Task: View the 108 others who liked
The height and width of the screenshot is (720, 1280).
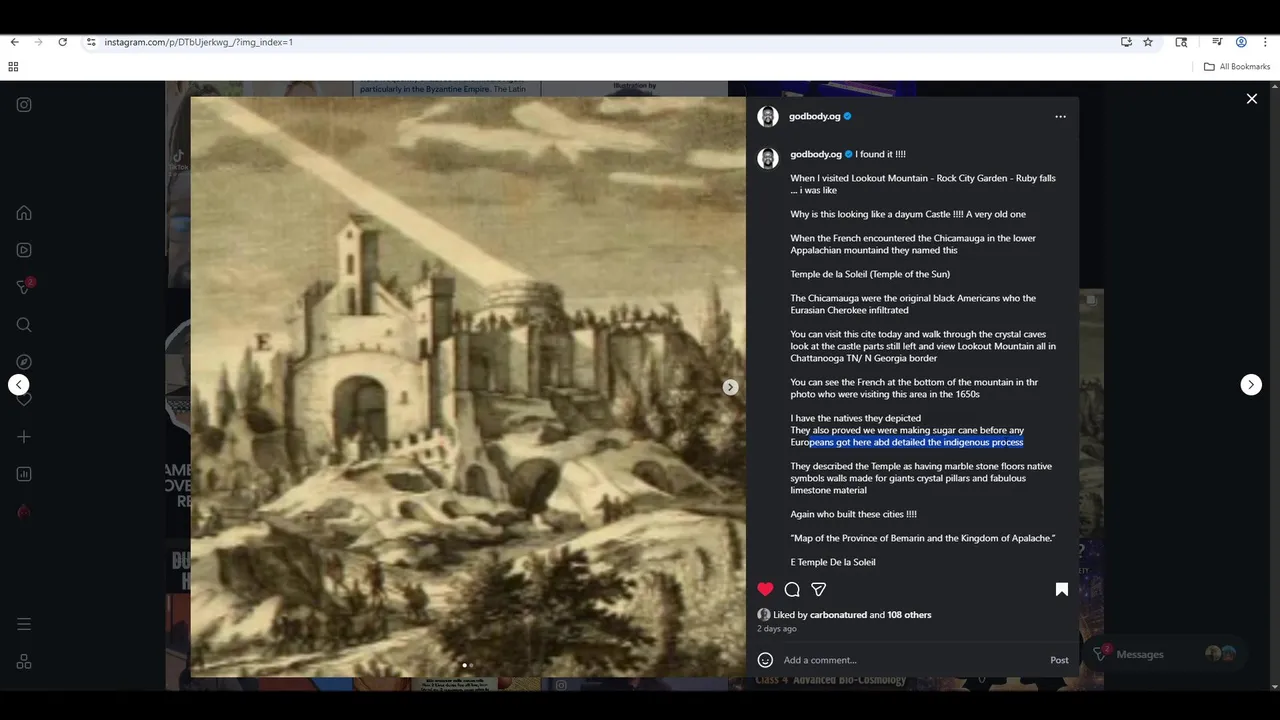Action: [x=909, y=615]
